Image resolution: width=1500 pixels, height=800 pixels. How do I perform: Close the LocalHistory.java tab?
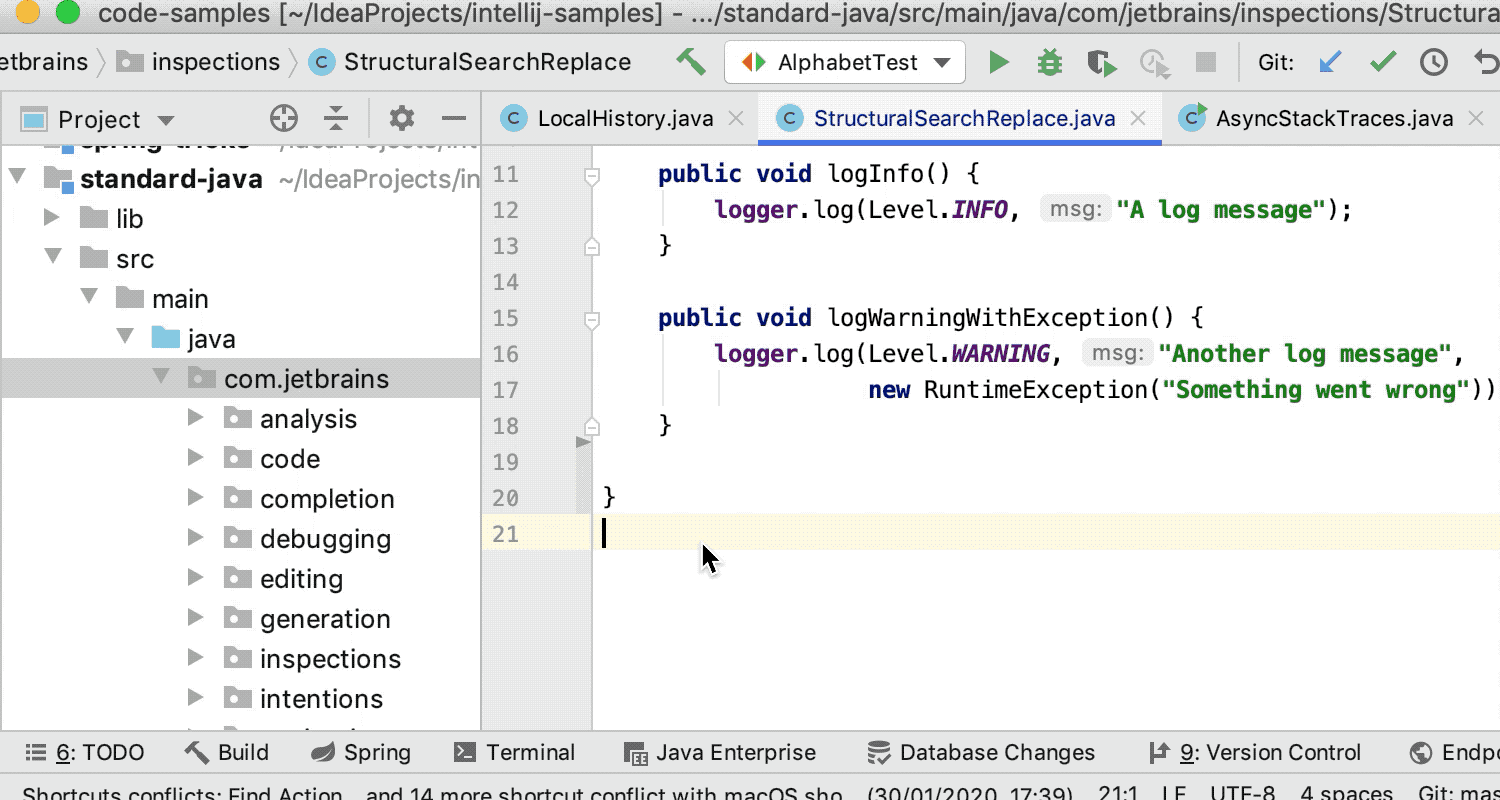click(x=736, y=119)
